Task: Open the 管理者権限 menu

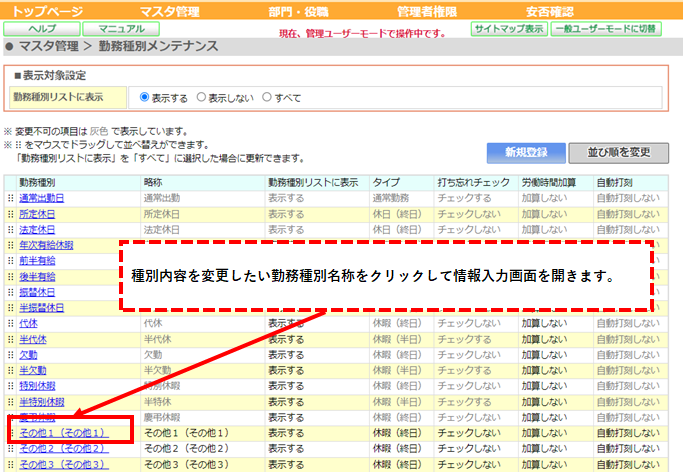Action: tap(427, 11)
